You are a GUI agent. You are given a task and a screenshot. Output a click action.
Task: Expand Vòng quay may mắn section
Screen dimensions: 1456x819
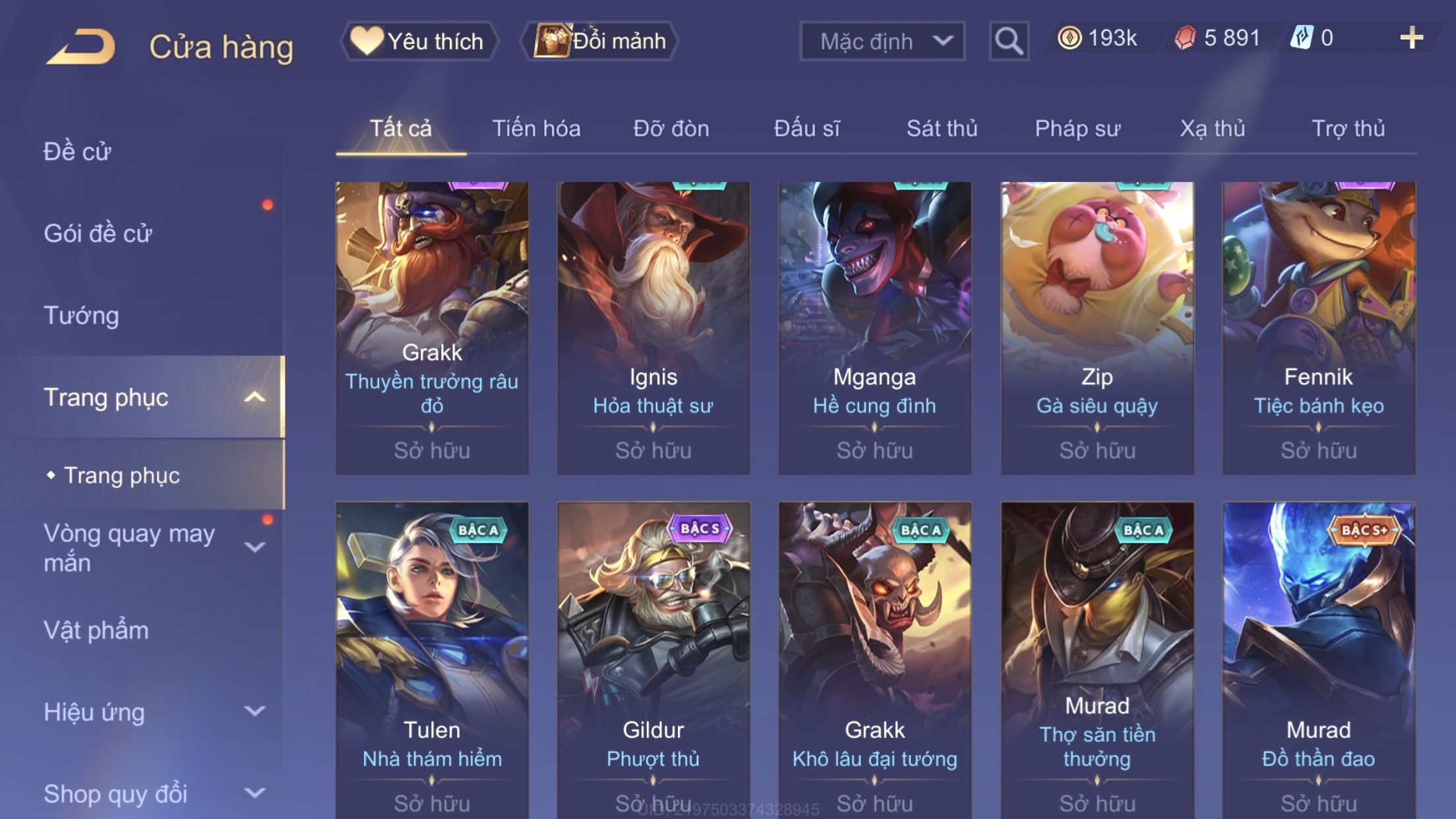coord(255,547)
